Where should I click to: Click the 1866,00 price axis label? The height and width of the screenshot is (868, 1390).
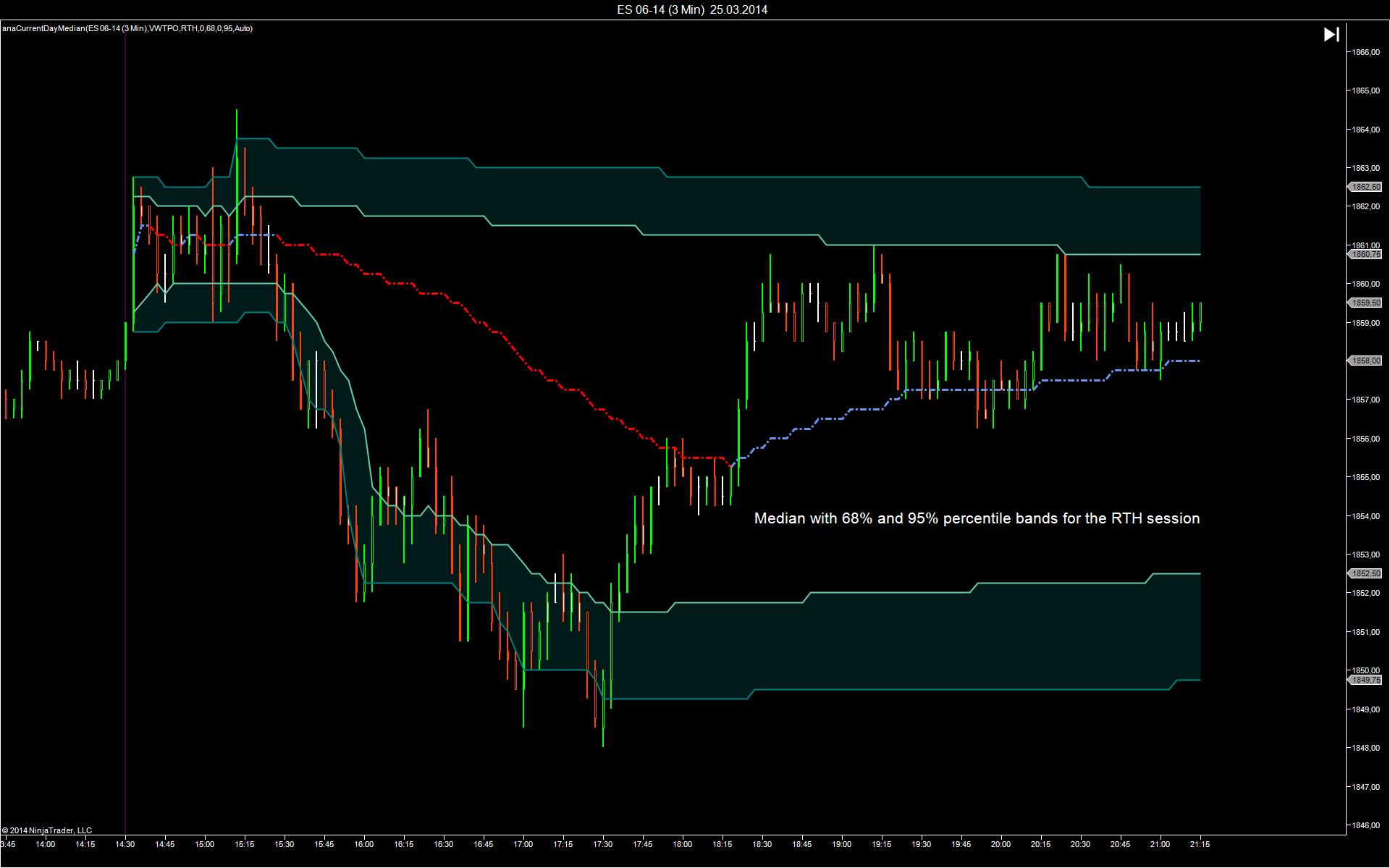tap(1365, 53)
